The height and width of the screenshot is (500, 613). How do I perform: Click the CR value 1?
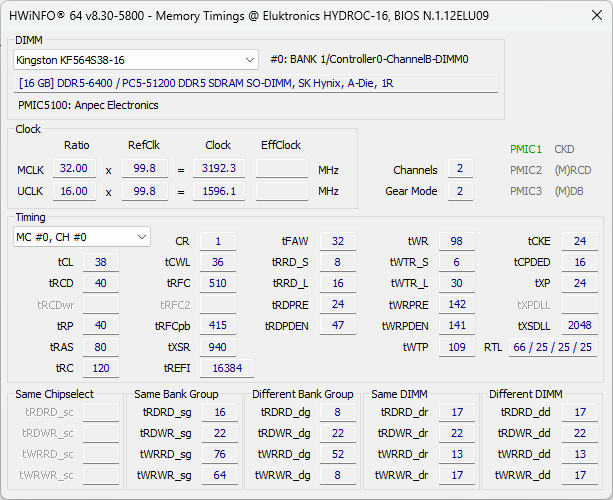[x=218, y=241]
